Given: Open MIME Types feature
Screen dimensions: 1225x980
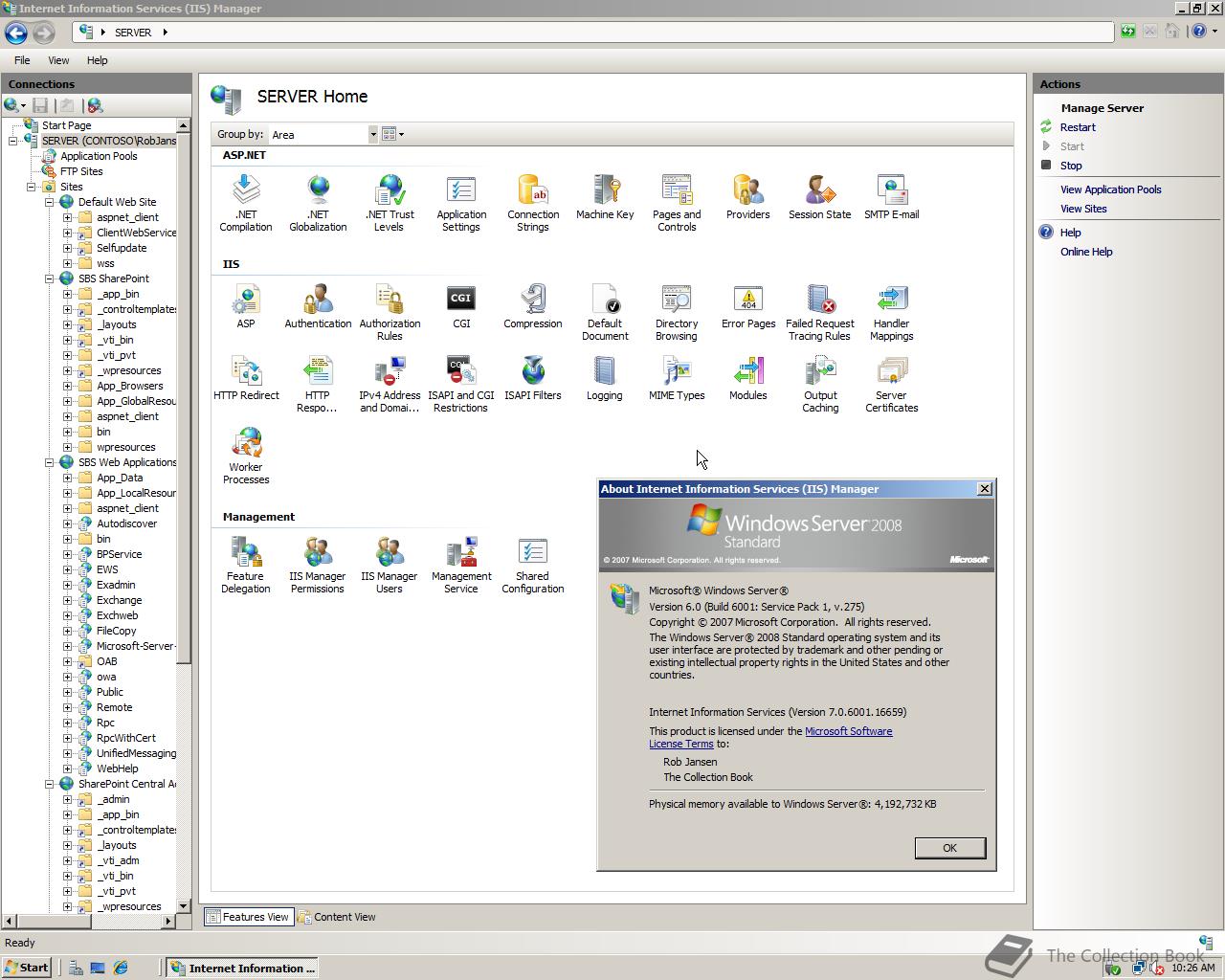Looking at the screenshot, I should (677, 378).
